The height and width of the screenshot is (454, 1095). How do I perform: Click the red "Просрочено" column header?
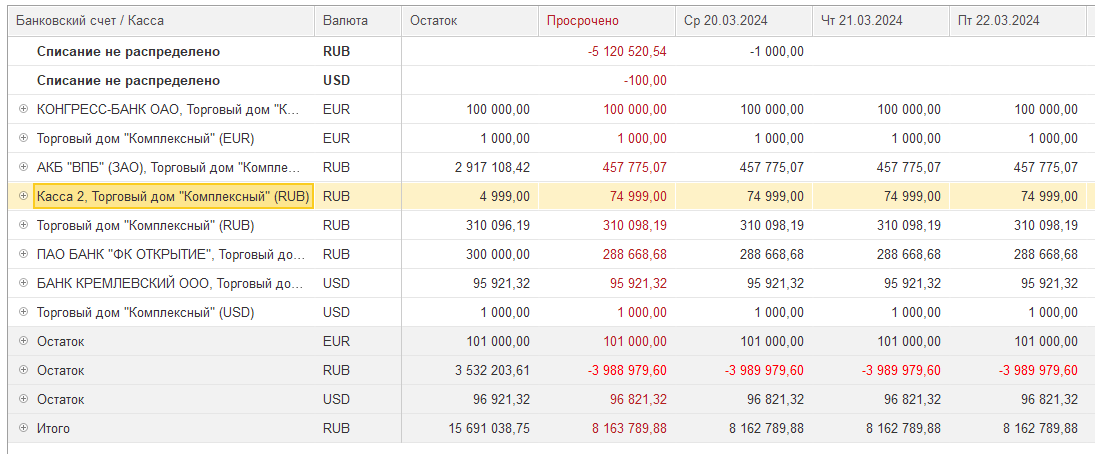(x=582, y=20)
